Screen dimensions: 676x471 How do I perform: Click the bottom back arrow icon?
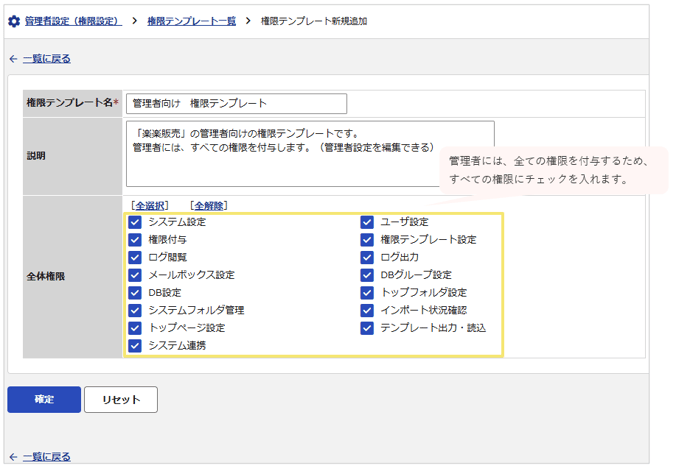tap(13, 457)
